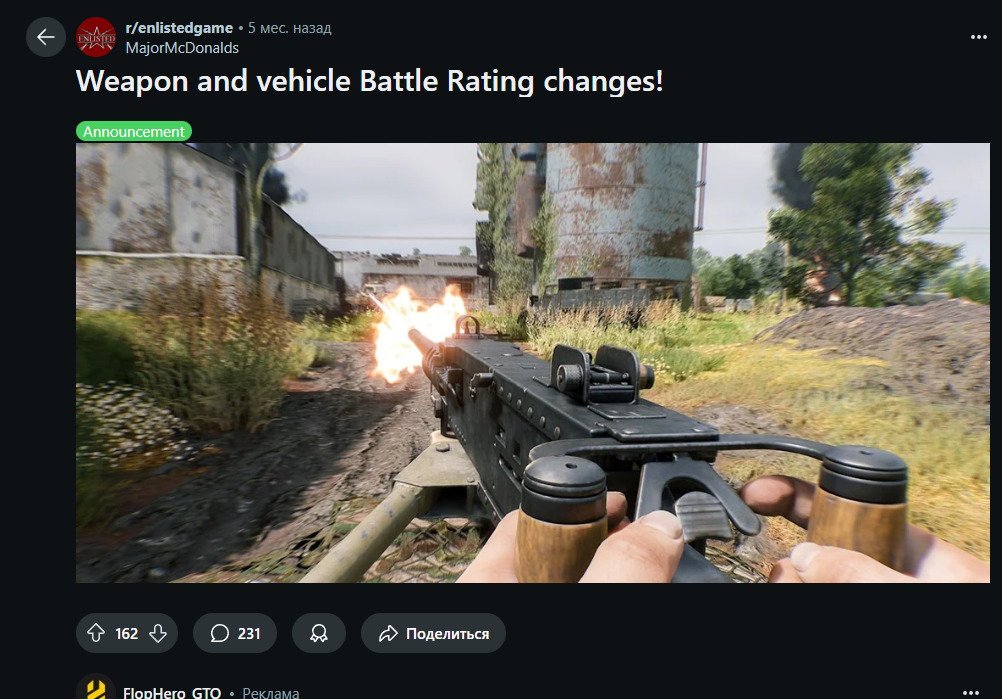This screenshot has width=1002, height=699.
Task: Click the post title about Battle Rating changes
Action: click(369, 81)
